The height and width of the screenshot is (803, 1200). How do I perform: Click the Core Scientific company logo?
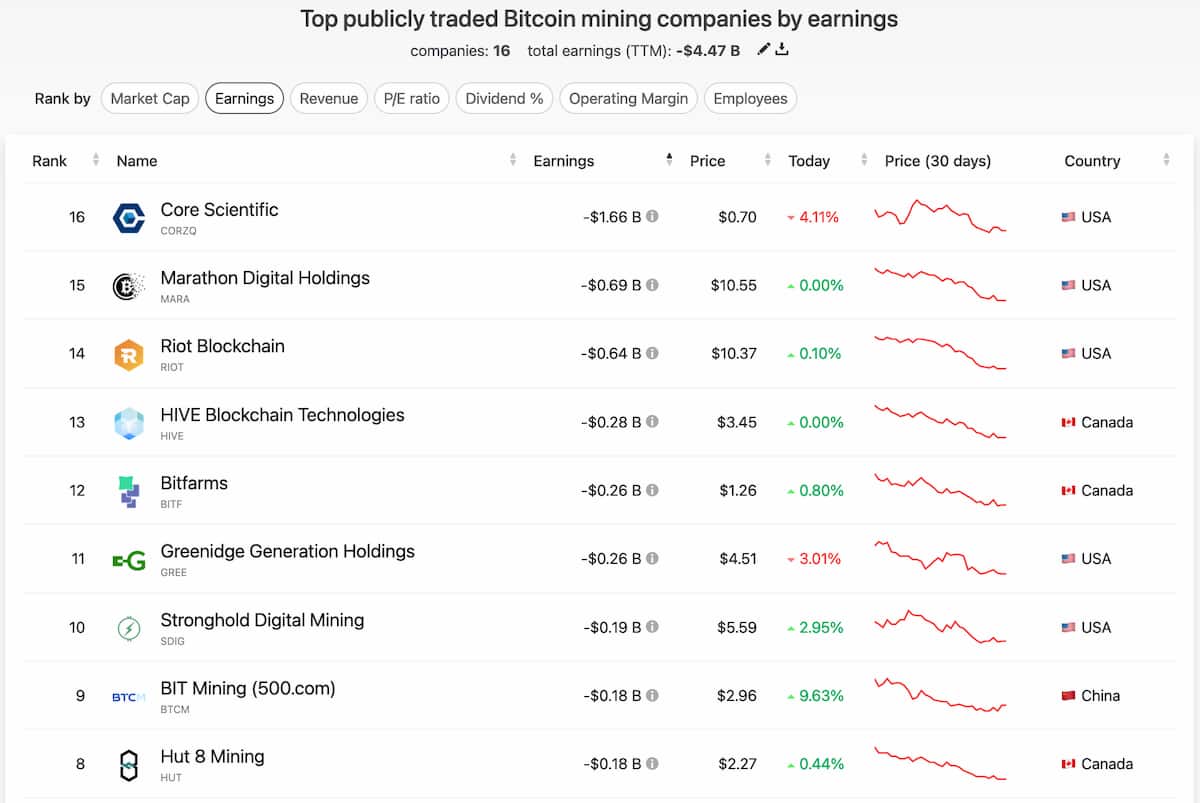pos(131,216)
